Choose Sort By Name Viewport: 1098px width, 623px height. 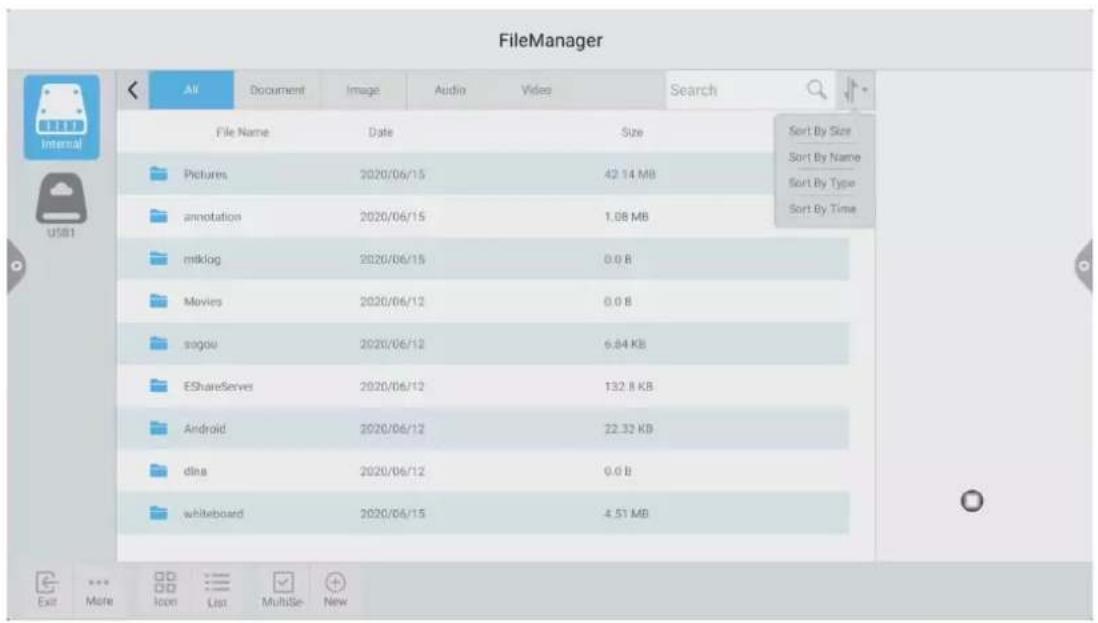point(824,157)
